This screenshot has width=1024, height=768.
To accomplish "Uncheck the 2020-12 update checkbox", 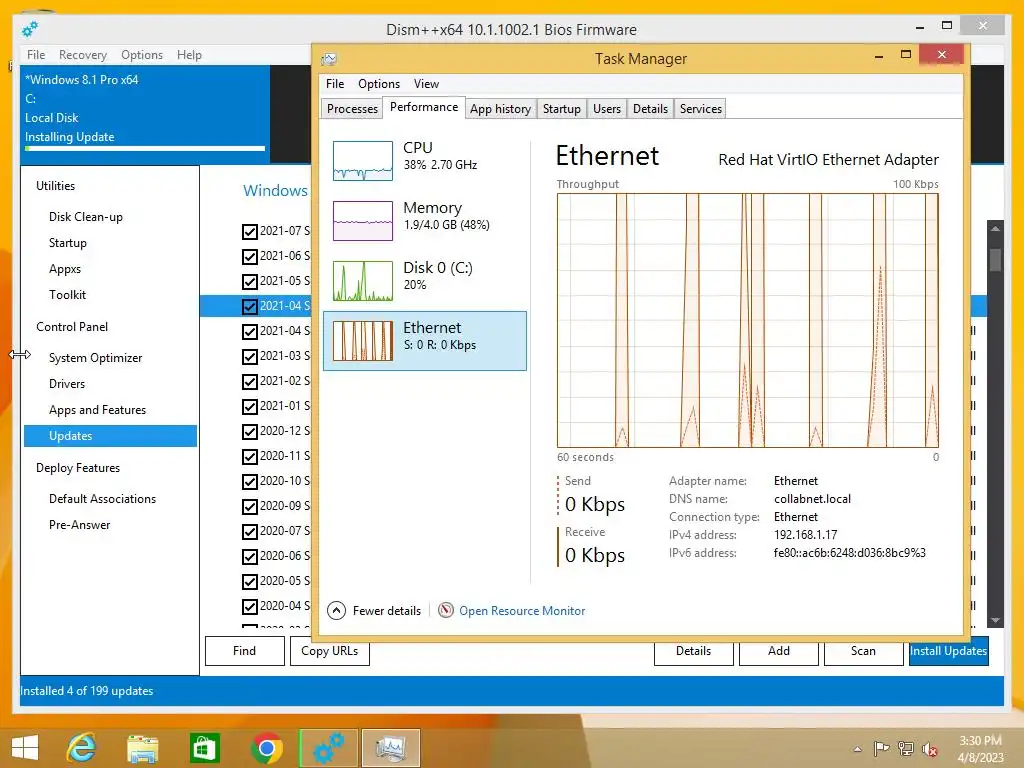I will (249, 432).
